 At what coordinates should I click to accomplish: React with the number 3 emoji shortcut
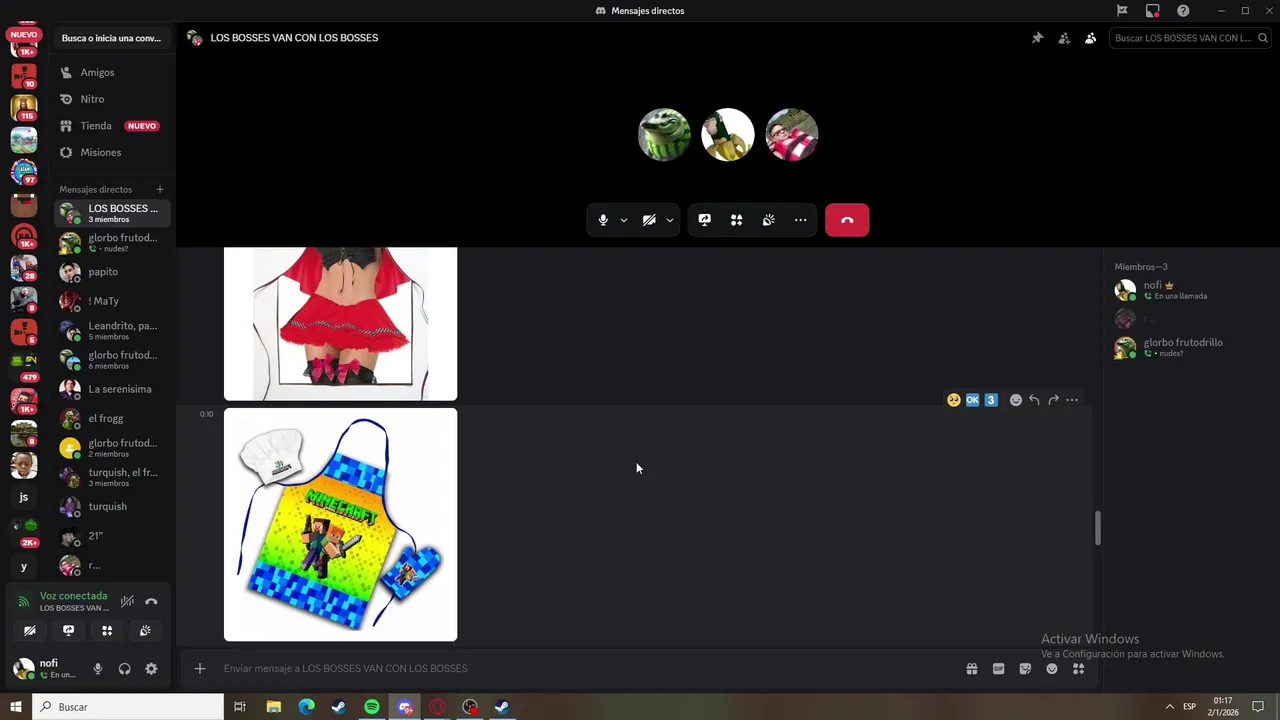(x=991, y=400)
